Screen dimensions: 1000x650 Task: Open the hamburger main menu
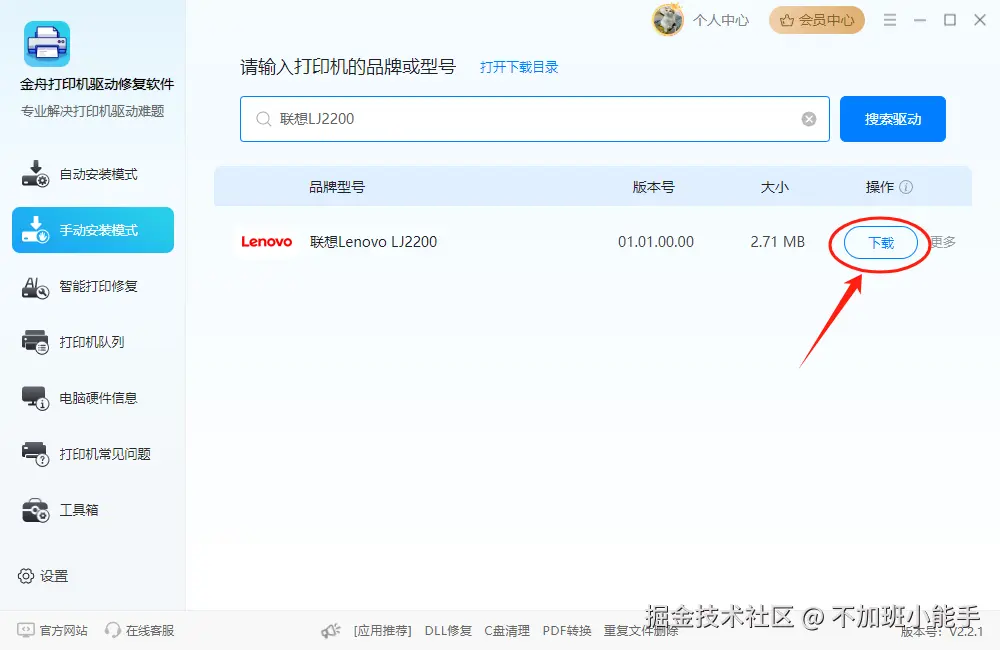coord(890,20)
